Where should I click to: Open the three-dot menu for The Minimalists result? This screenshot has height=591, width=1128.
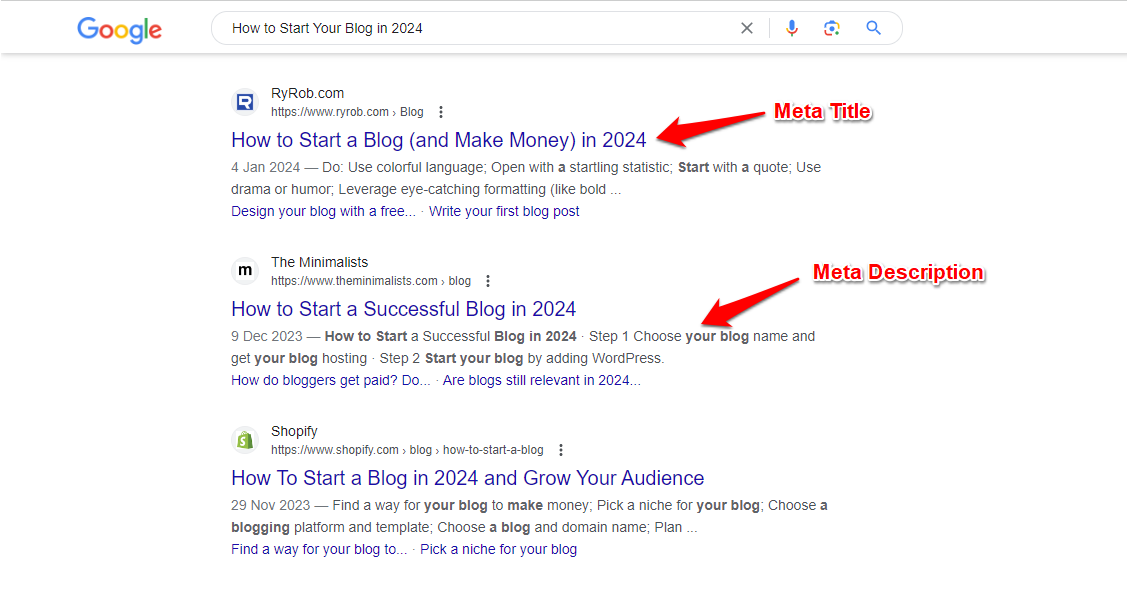point(488,281)
